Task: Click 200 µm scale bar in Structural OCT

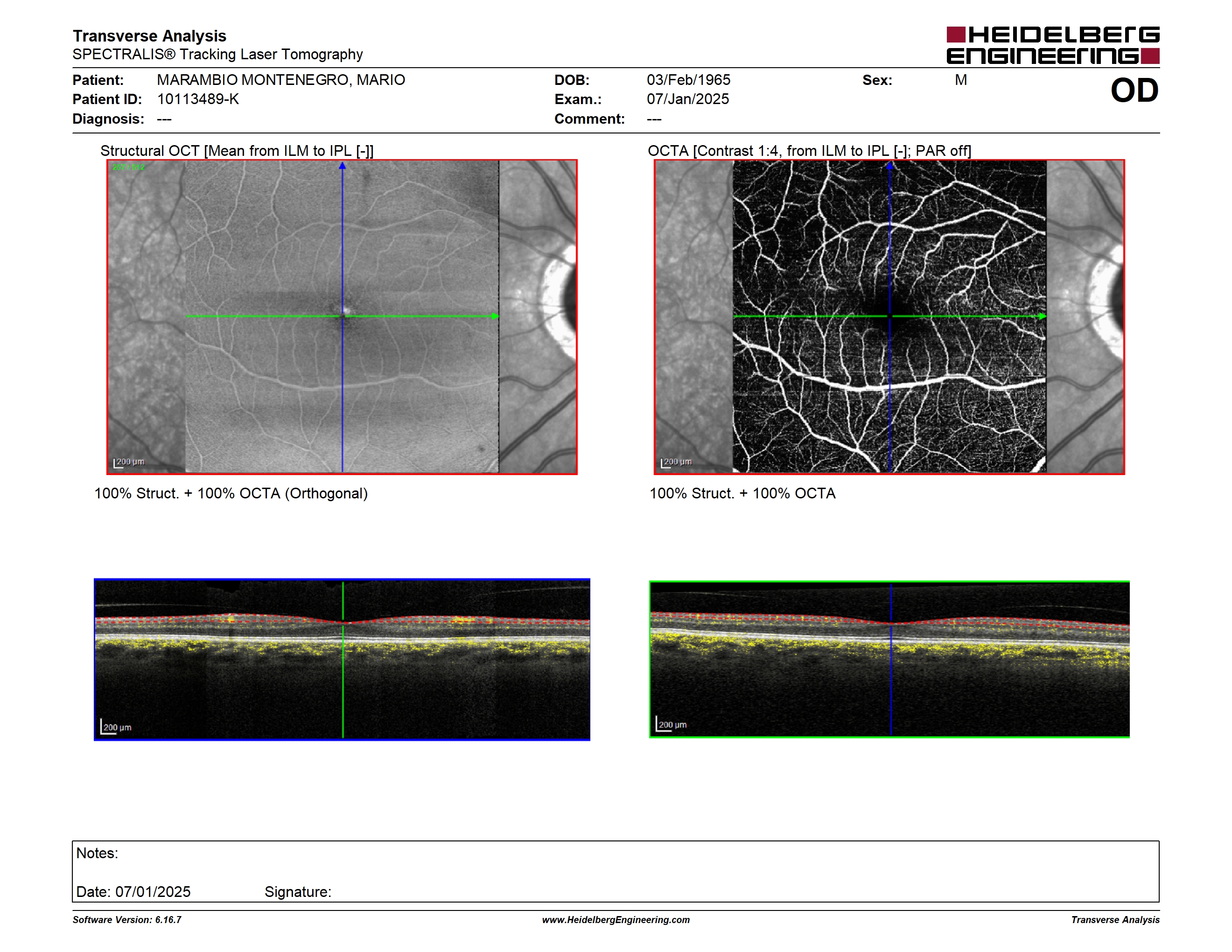Action: (x=129, y=462)
